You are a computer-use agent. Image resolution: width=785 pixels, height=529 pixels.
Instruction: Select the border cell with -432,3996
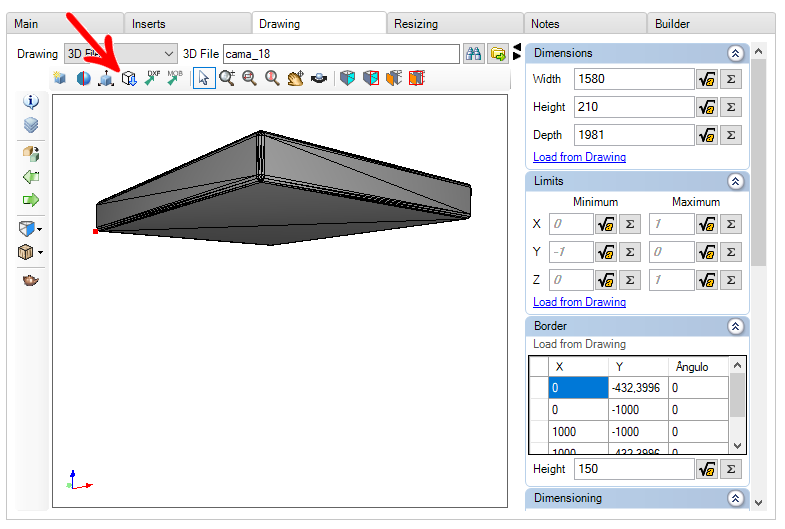638,388
